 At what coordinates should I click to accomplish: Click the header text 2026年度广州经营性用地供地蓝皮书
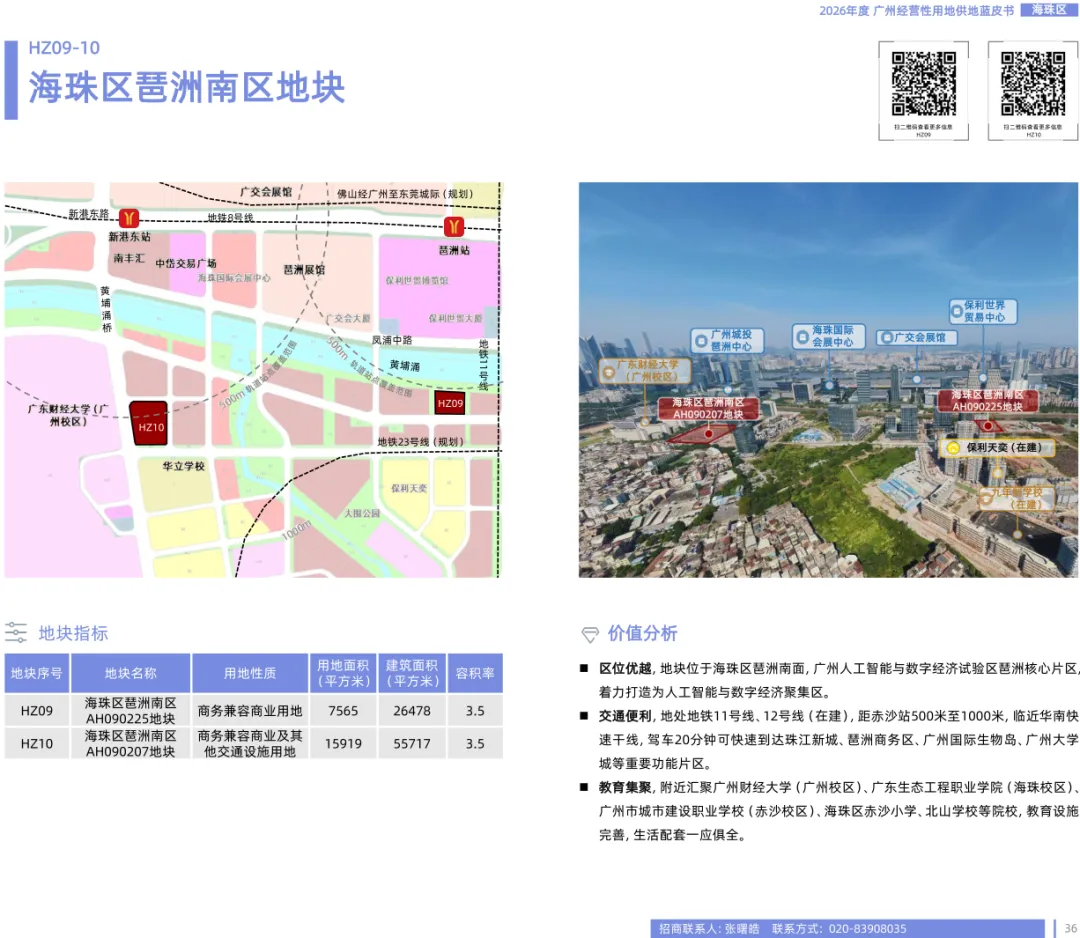click(916, 10)
